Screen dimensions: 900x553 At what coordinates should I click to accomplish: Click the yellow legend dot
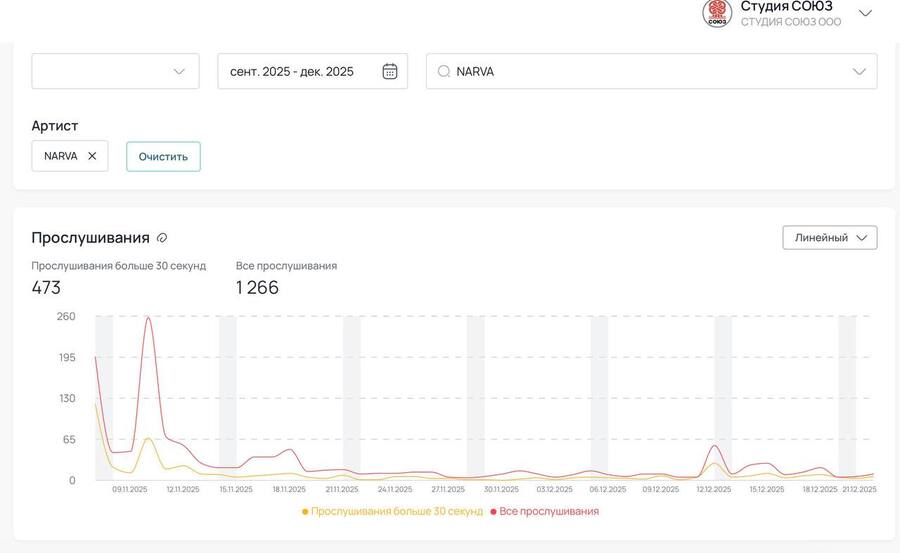click(305, 512)
